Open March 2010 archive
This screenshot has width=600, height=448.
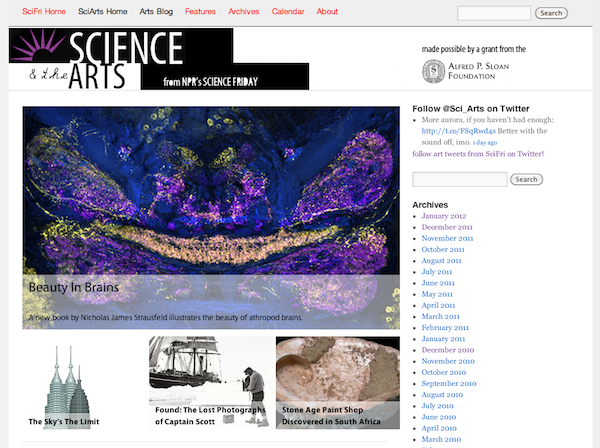[441, 439]
